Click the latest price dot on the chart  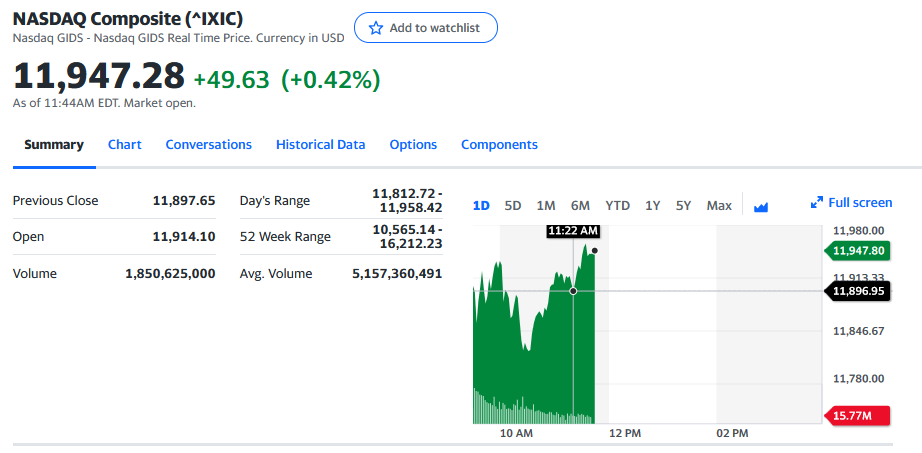click(x=595, y=251)
